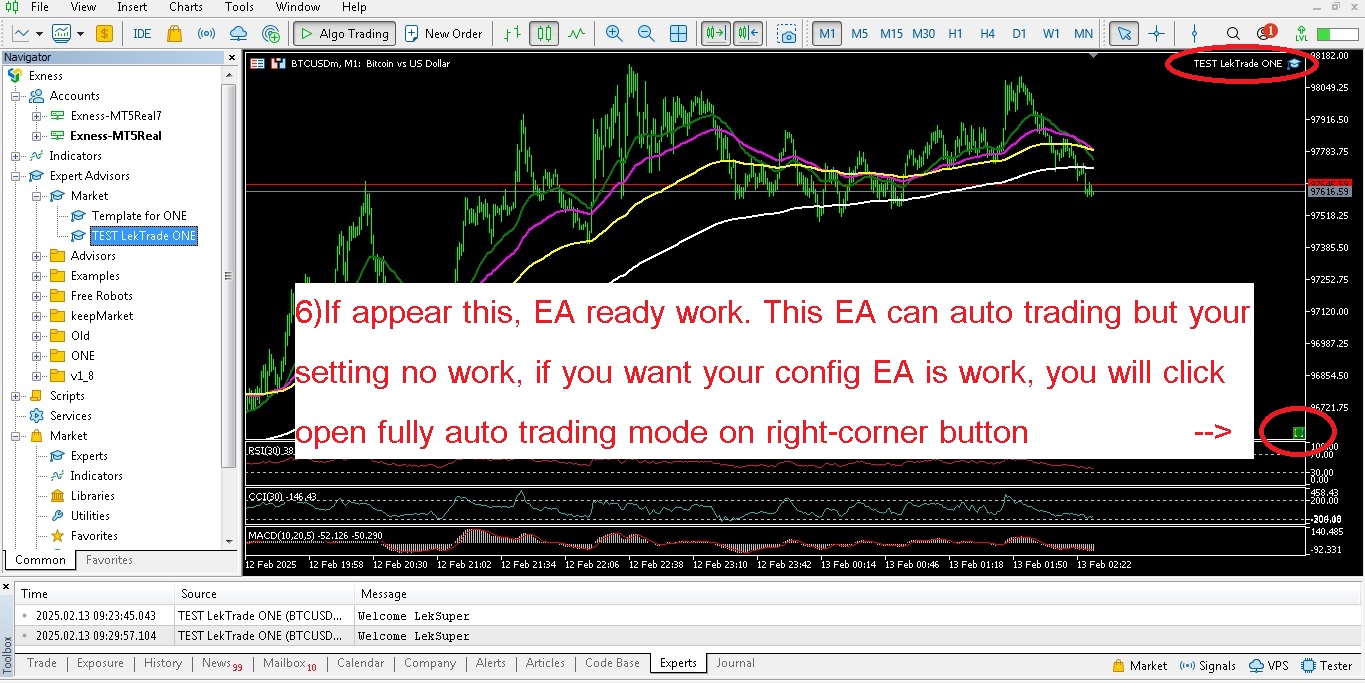1365x683 pixels.
Task: Collapse the Accounts tree node
Action: point(16,96)
